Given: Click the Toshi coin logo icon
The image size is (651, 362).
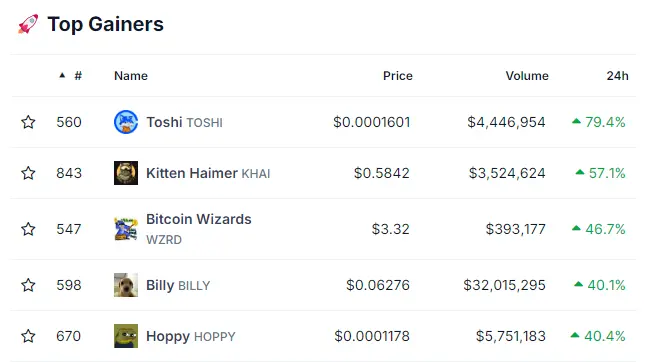Looking at the screenshot, I should [x=126, y=122].
